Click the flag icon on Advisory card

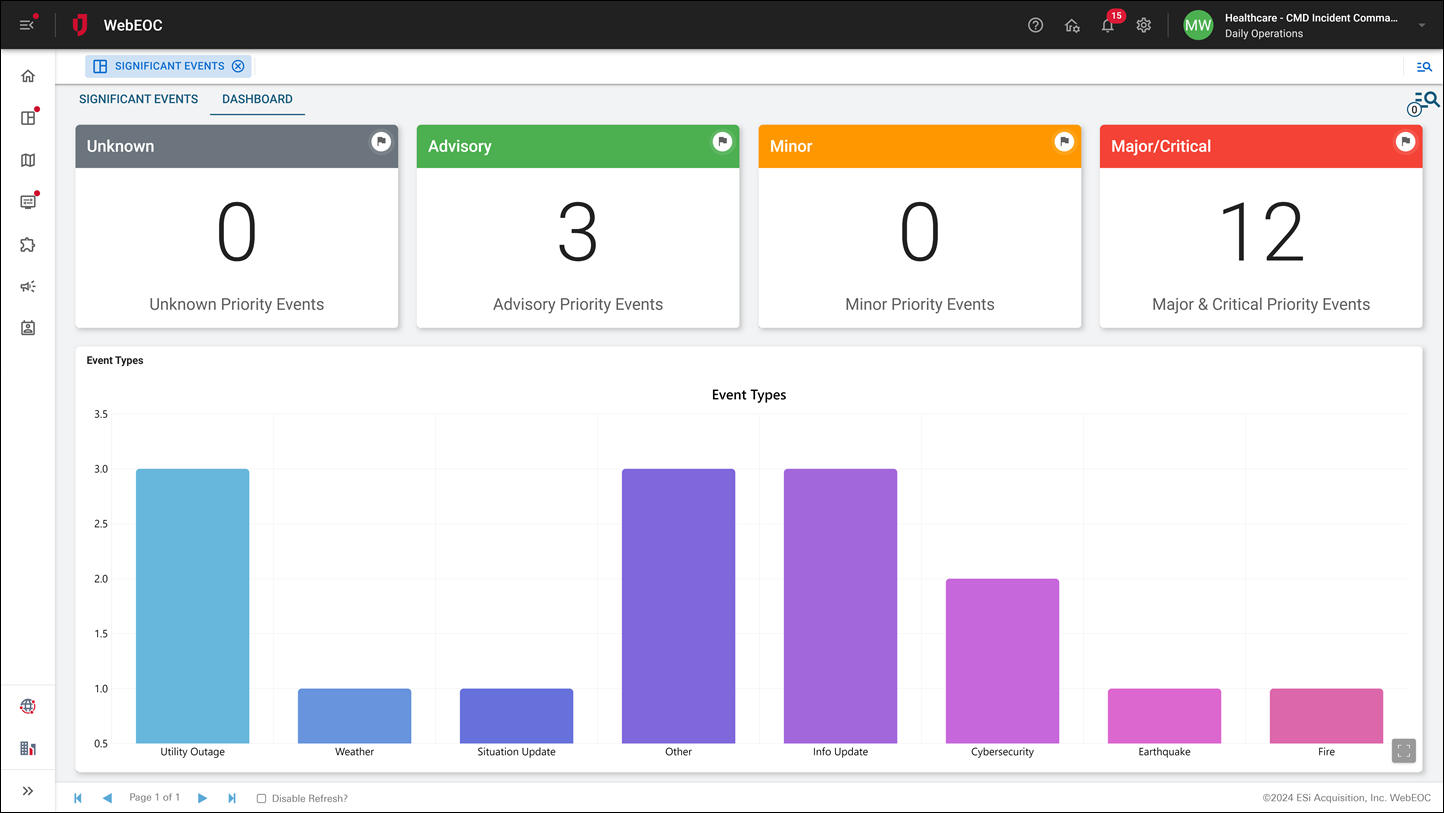[x=722, y=141]
